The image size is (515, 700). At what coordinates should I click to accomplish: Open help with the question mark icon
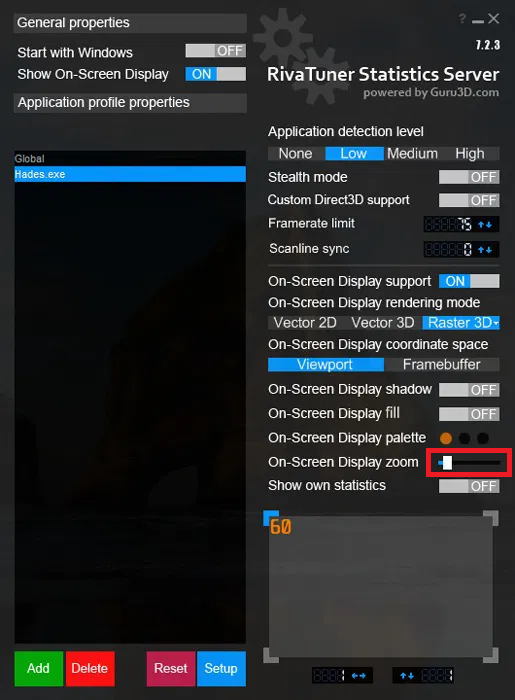click(462, 18)
